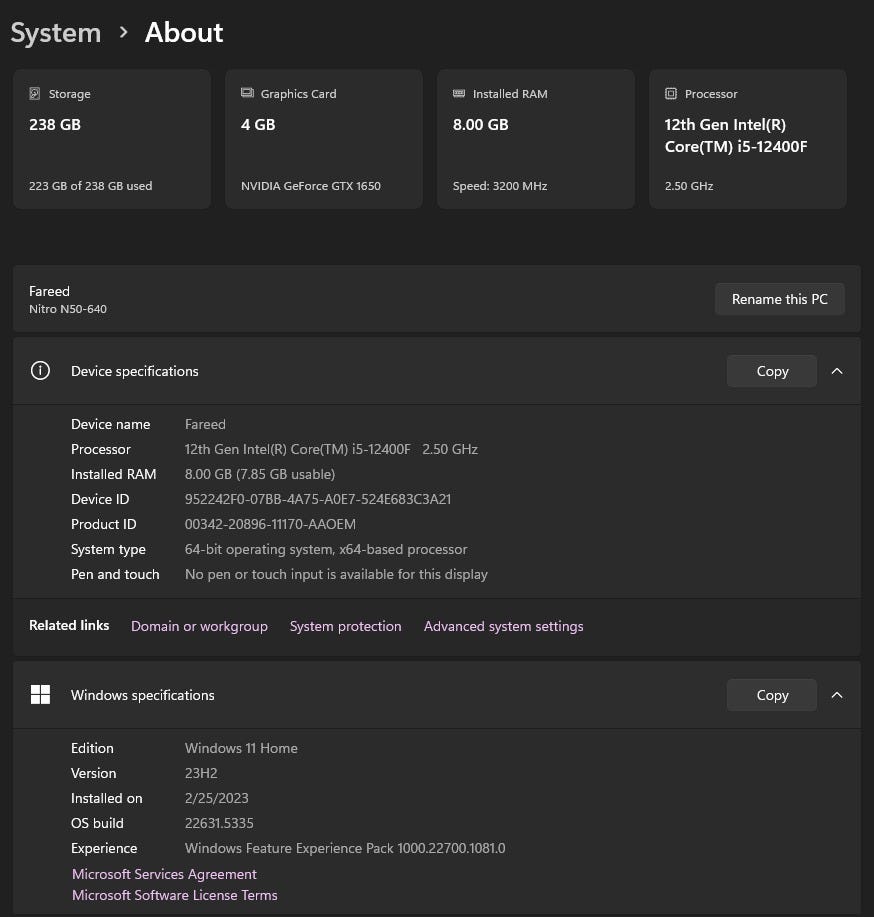Click the Windows logo icon

click(x=40, y=695)
